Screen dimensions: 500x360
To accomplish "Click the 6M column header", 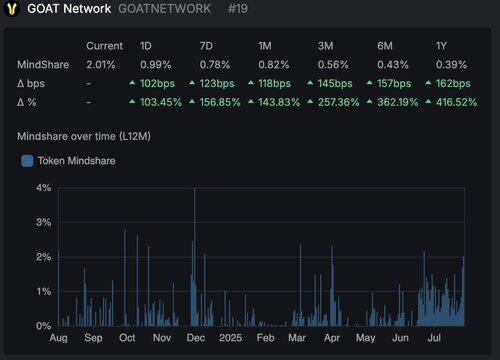I will point(385,46).
